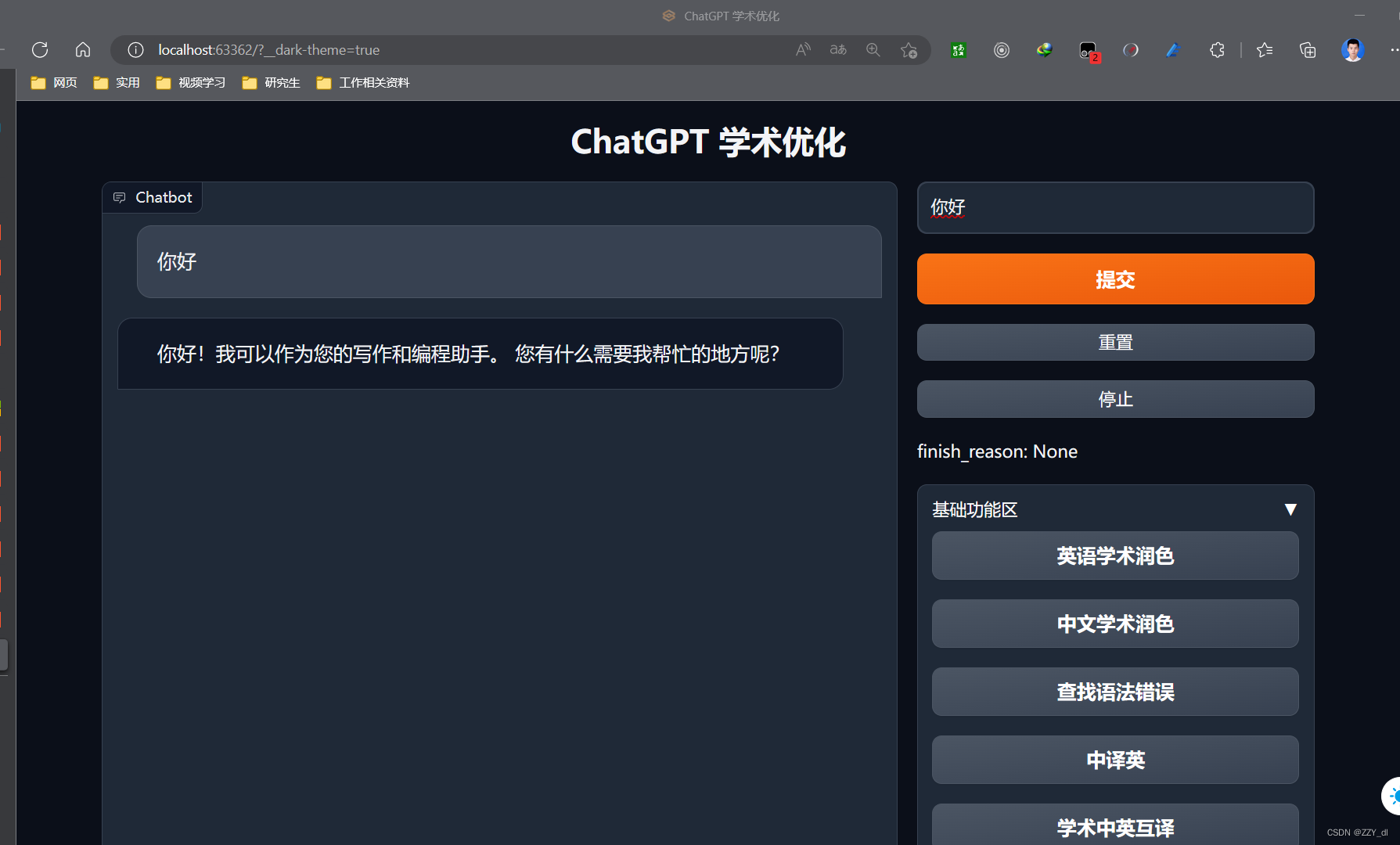The width and height of the screenshot is (1400, 845).
Task: Click the ChatGPT 学术优化 browser tab
Action: tap(721, 16)
